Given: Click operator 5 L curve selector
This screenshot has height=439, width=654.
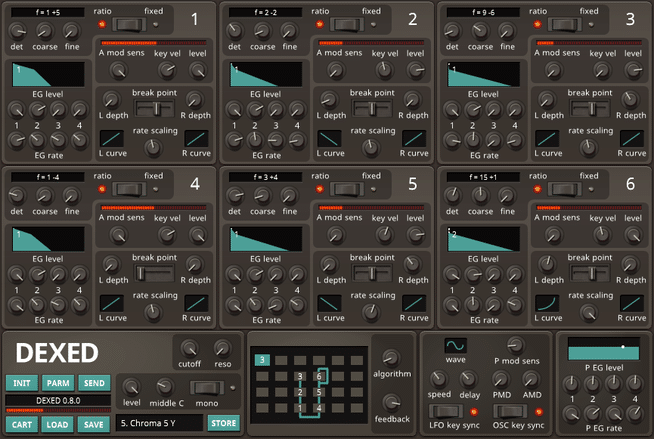Looking at the screenshot, I should tap(330, 304).
